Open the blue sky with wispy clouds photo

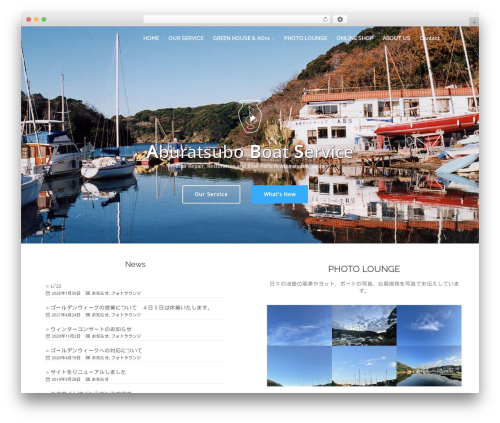point(299,325)
